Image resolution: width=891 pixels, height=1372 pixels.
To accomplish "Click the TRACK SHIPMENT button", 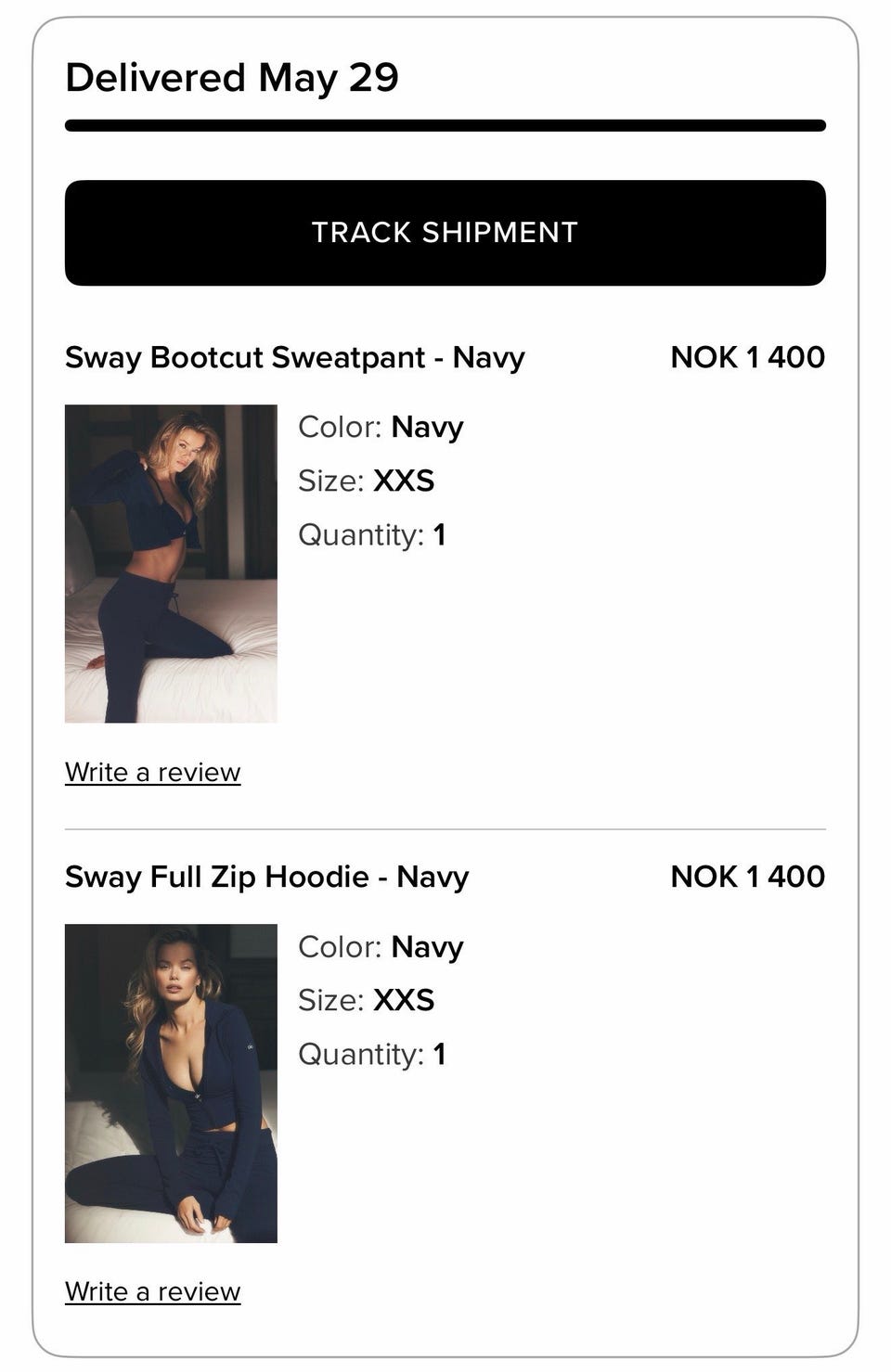I will point(445,233).
